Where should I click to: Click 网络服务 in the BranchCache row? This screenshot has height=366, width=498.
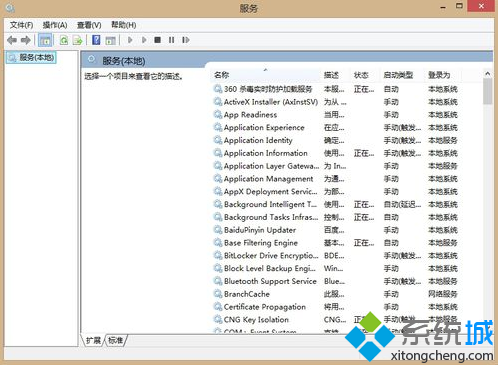pyautogui.click(x=443, y=294)
